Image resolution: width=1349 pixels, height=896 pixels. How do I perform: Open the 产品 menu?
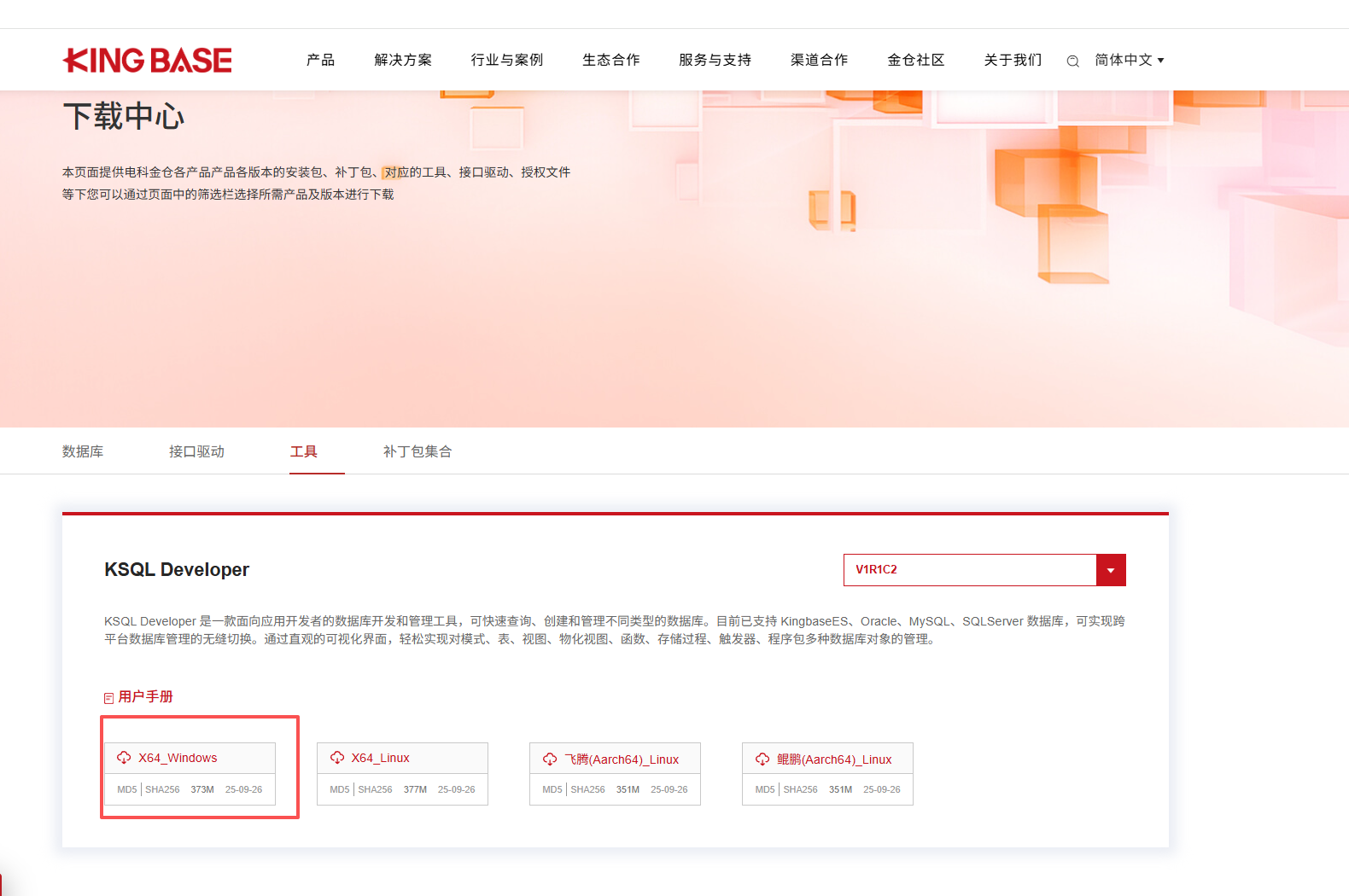[320, 61]
